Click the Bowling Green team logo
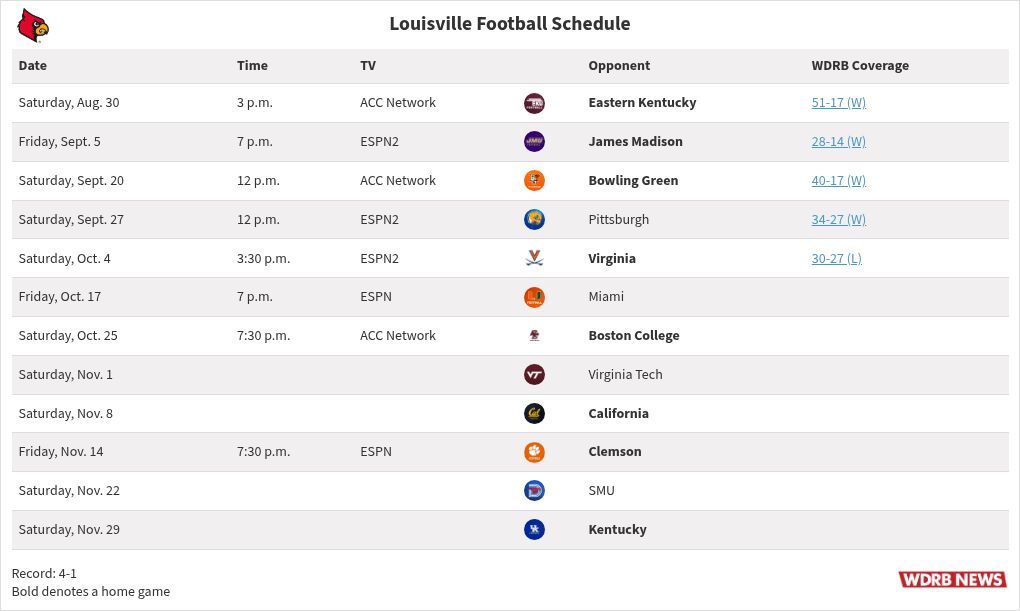The width and height of the screenshot is (1020, 611). tap(534, 181)
